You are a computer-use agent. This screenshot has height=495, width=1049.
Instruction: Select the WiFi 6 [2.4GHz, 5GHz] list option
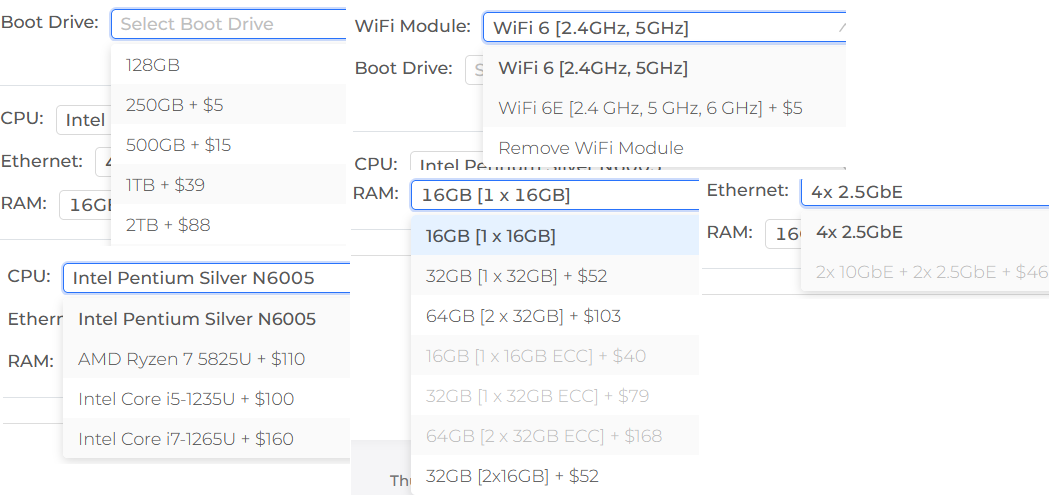click(593, 68)
